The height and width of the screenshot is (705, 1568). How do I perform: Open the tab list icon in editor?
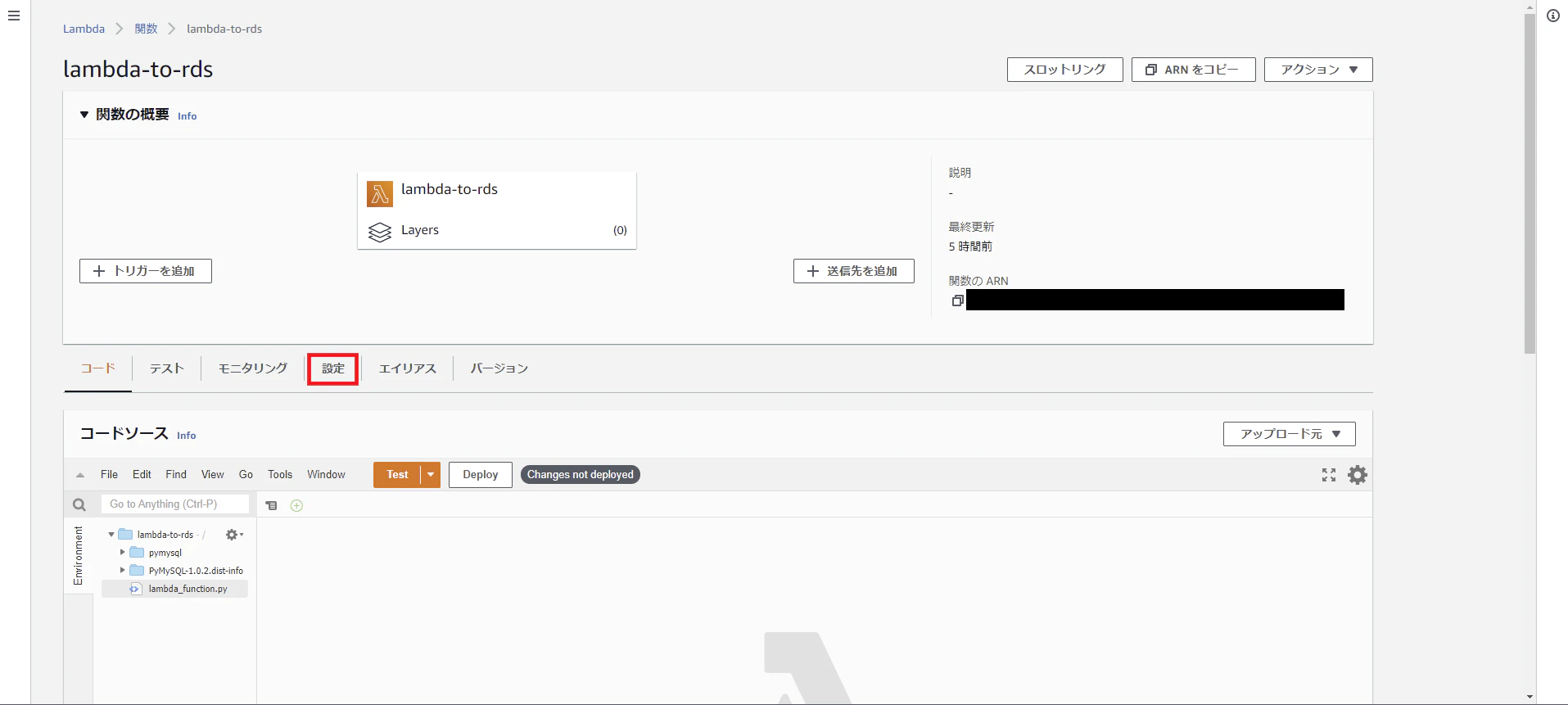[x=272, y=506]
